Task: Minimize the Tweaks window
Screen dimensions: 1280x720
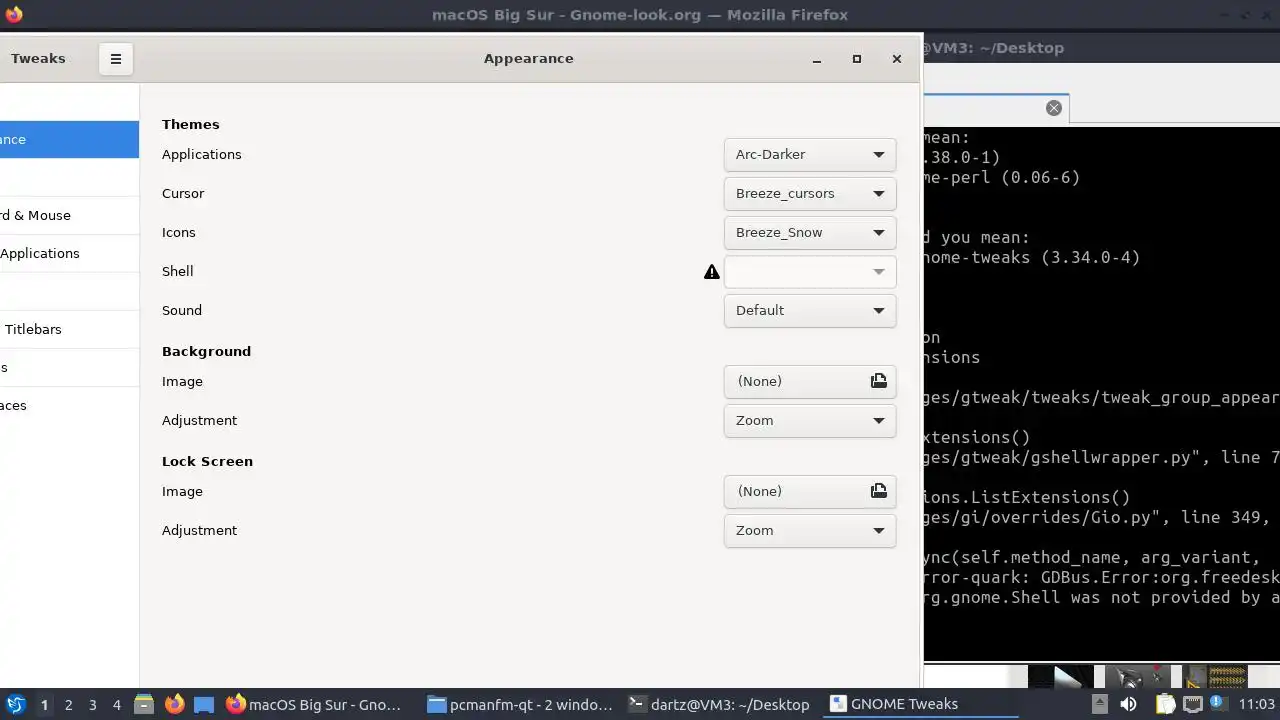Action: pyautogui.click(x=817, y=59)
